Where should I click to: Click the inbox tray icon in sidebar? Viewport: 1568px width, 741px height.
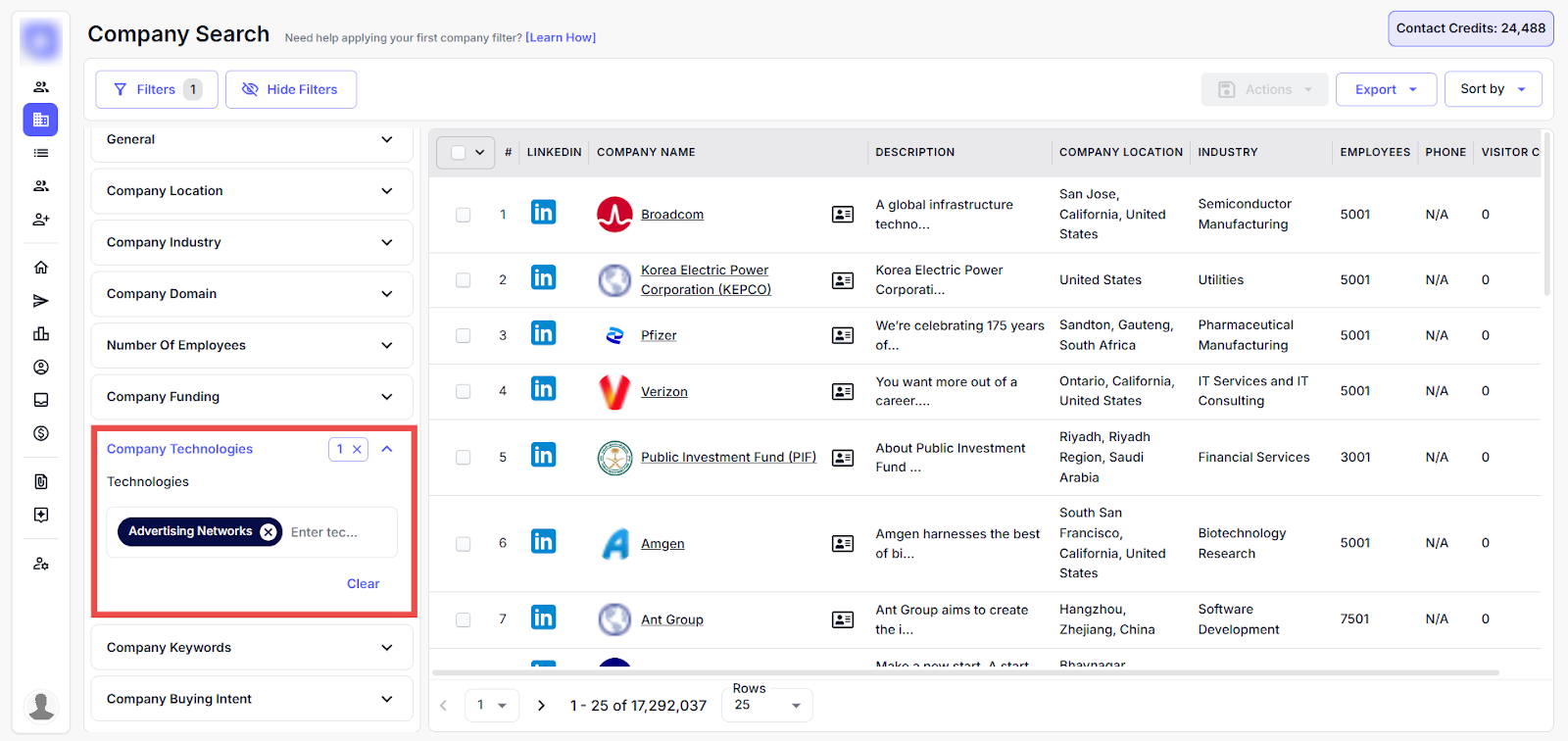(41, 400)
